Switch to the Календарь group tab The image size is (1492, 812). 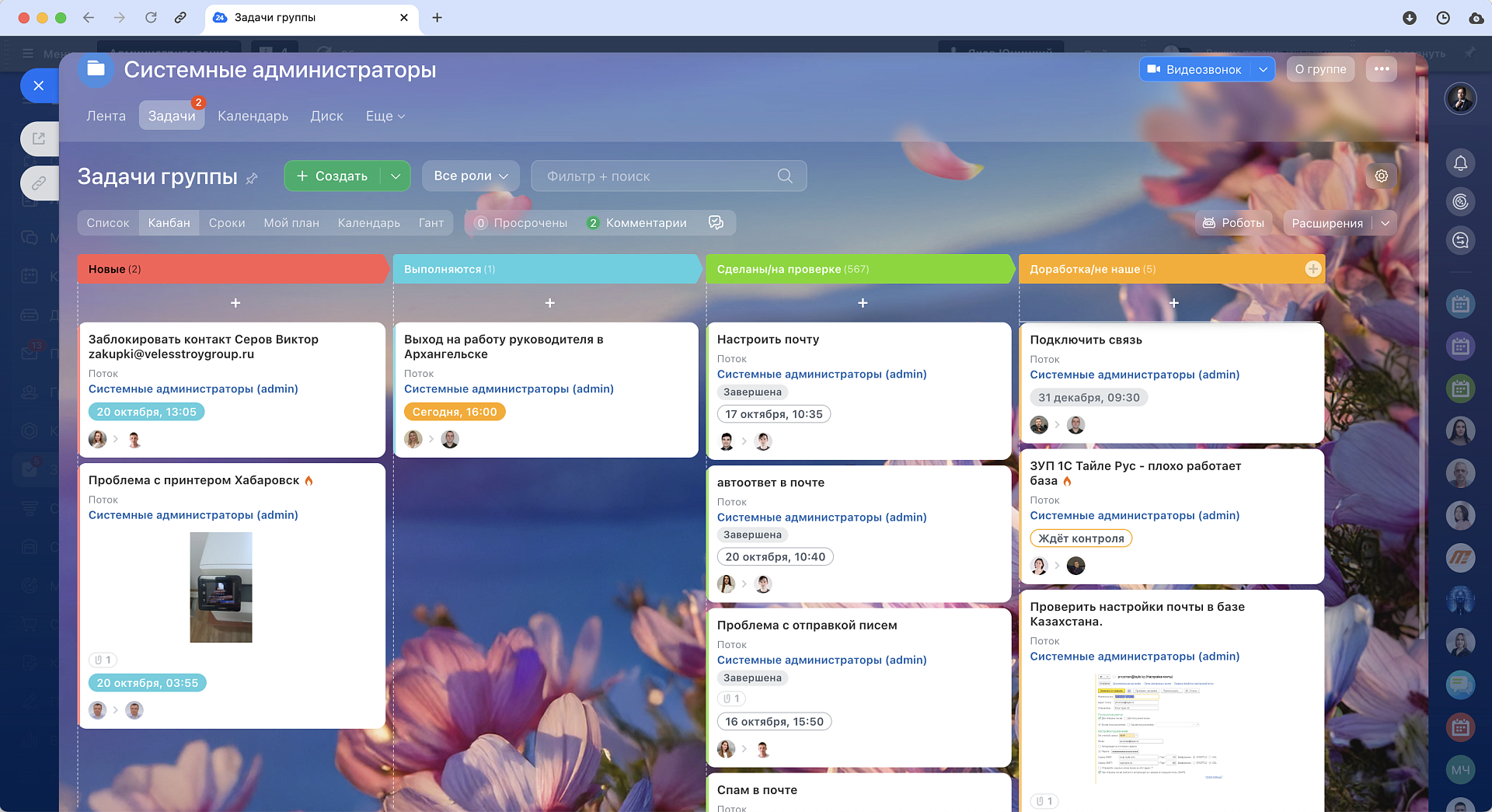[253, 116]
